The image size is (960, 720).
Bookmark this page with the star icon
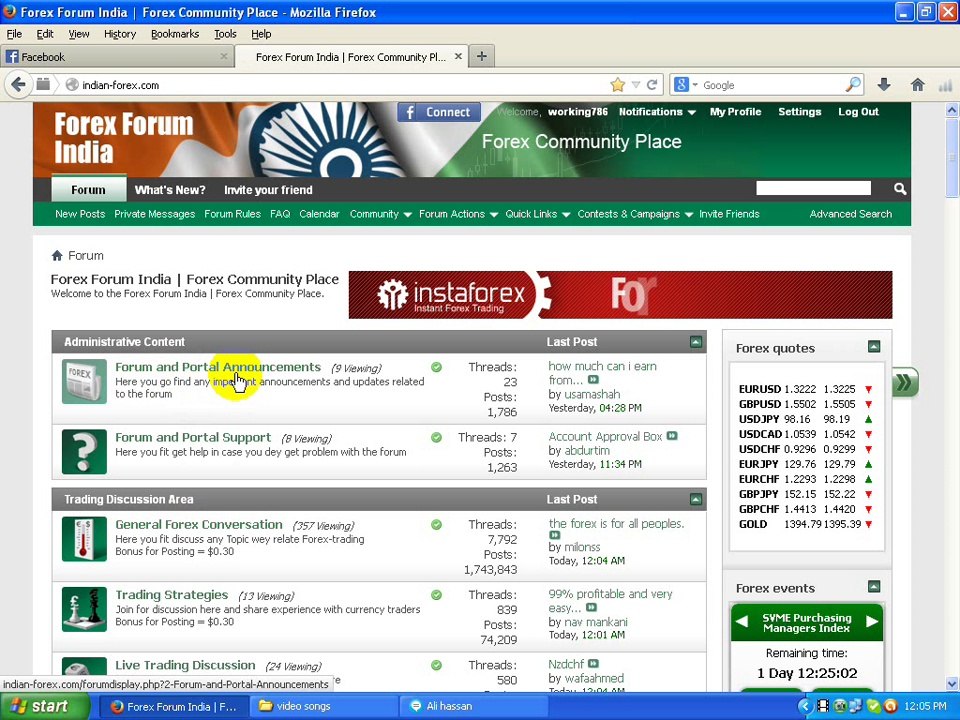[617, 85]
